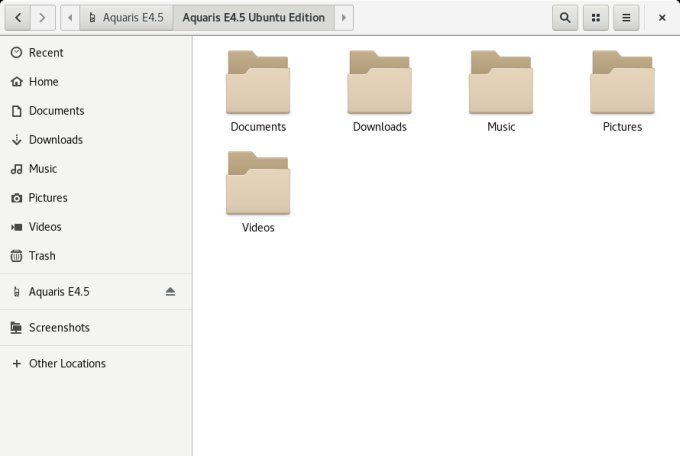Select the Videos folder icon in main view
The width and height of the screenshot is (680, 456).
[x=258, y=183]
